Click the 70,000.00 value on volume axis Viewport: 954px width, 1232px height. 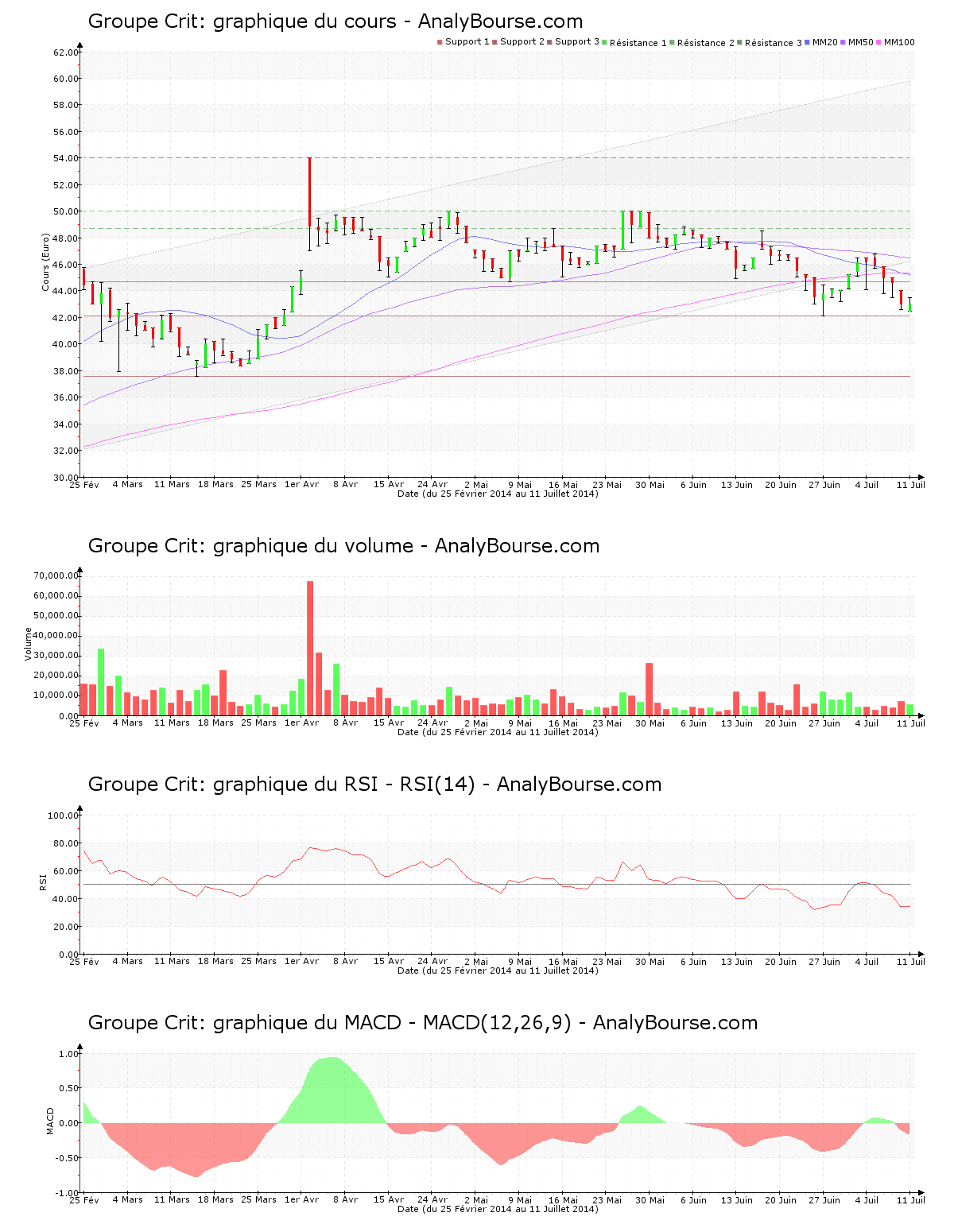click(56, 575)
